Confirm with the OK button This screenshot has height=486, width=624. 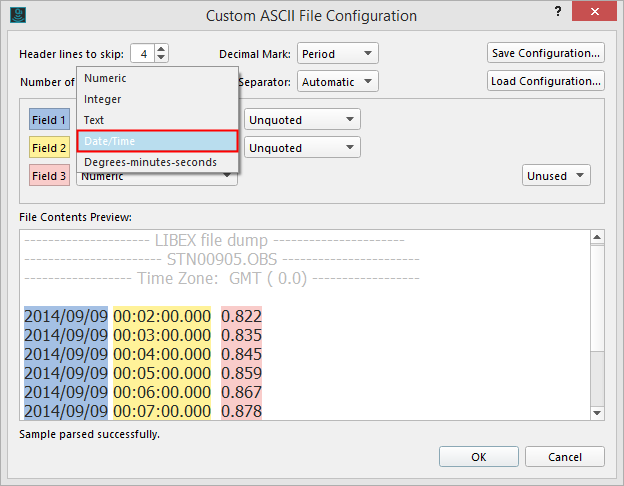click(479, 457)
